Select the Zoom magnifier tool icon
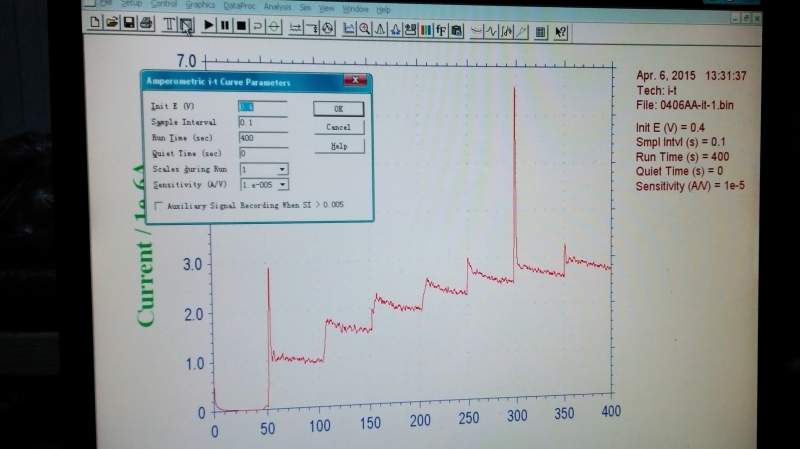Image resolution: width=800 pixels, height=449 pixels. click(364, 29)
